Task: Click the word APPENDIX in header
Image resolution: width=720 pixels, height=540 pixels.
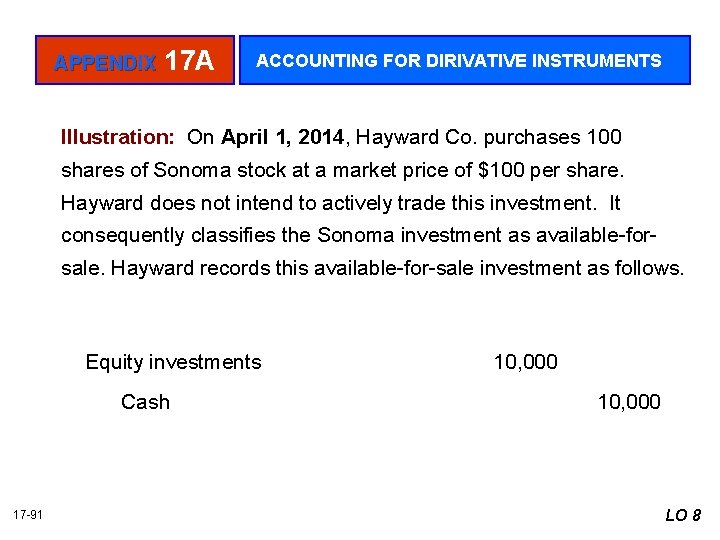Action: 105,63
